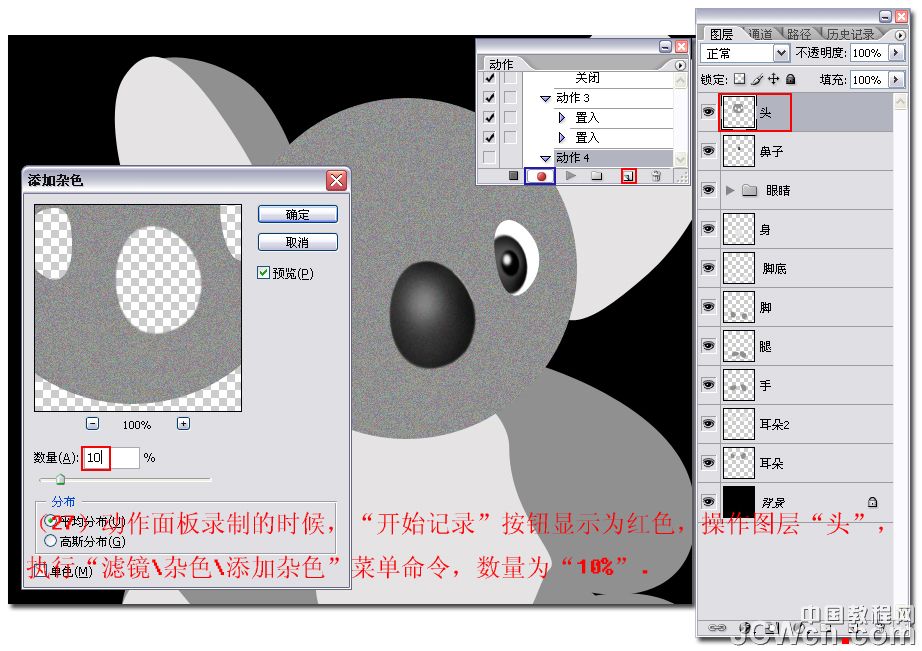The image size is (922, 651).
Task: Hide the 眼睛 layer group
Action: 708,189
